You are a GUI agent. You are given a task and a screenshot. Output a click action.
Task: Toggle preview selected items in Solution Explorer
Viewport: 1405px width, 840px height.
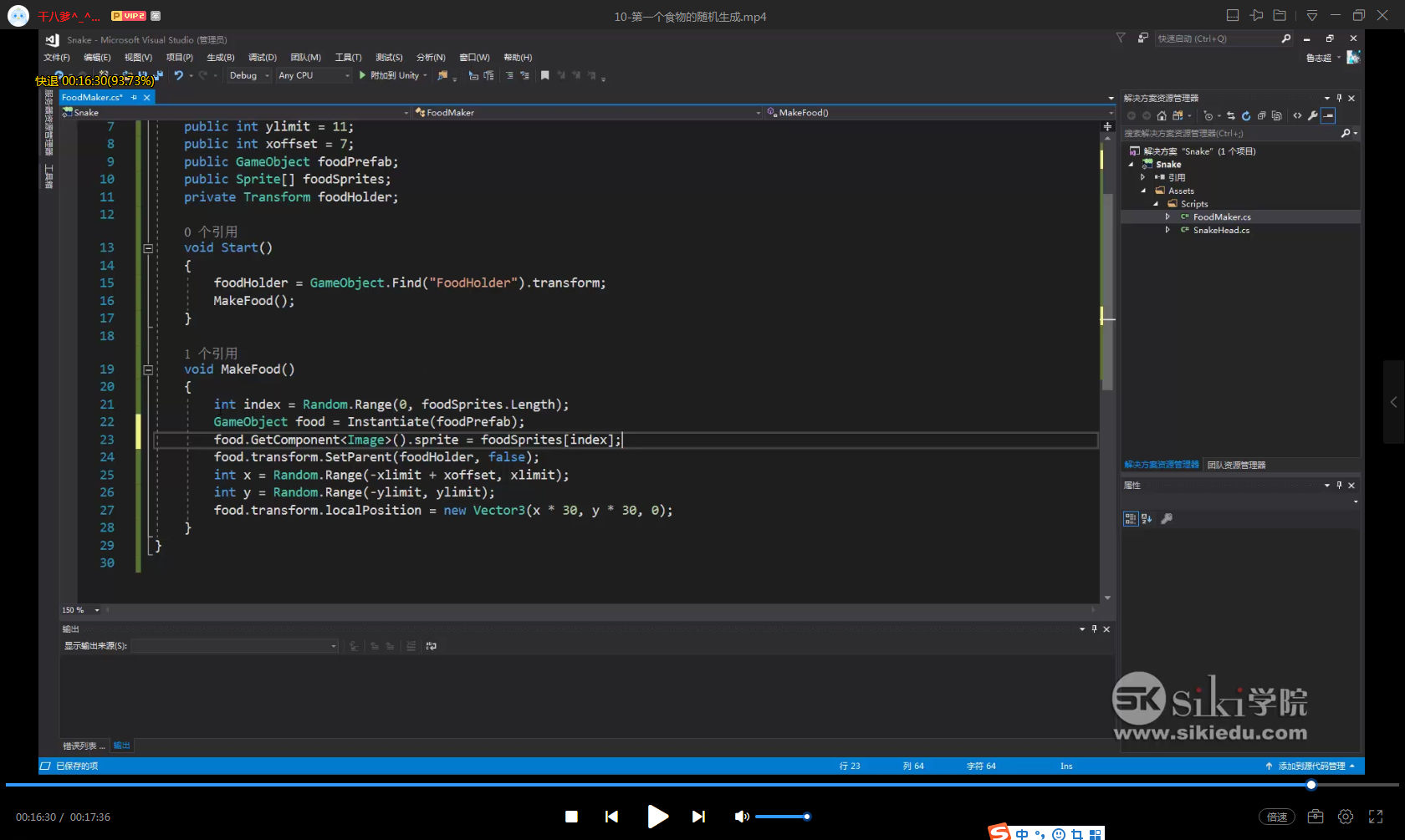pyautogui.click(x=1328, y=116)
